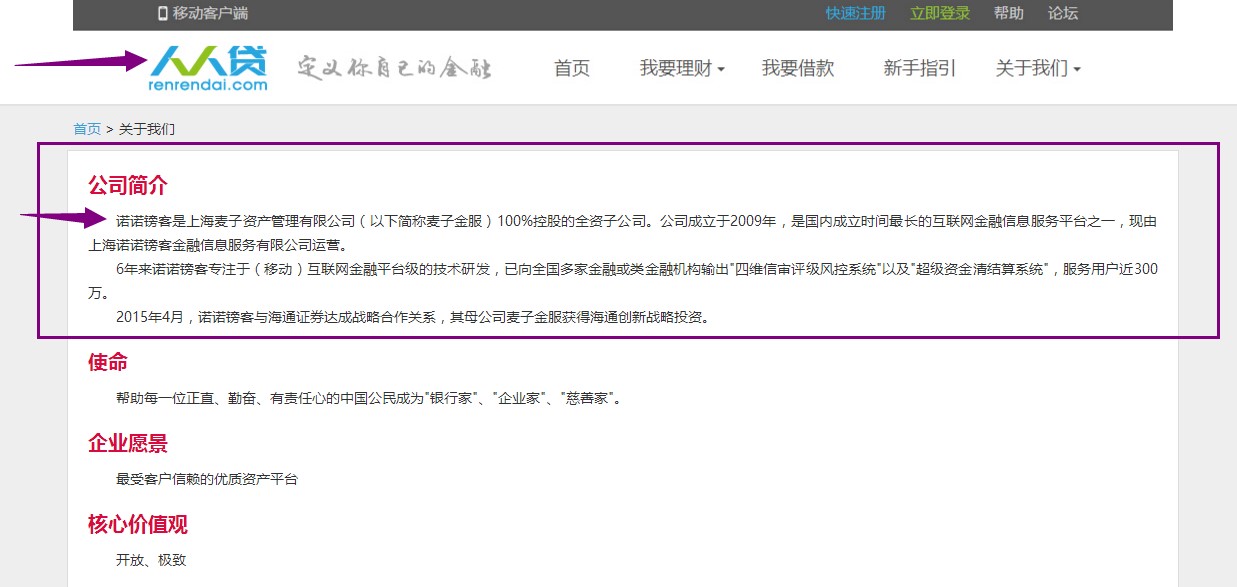
Task: Open the 我要借款 navigation item
Action: pyautogui.click(x=797, y=68)
